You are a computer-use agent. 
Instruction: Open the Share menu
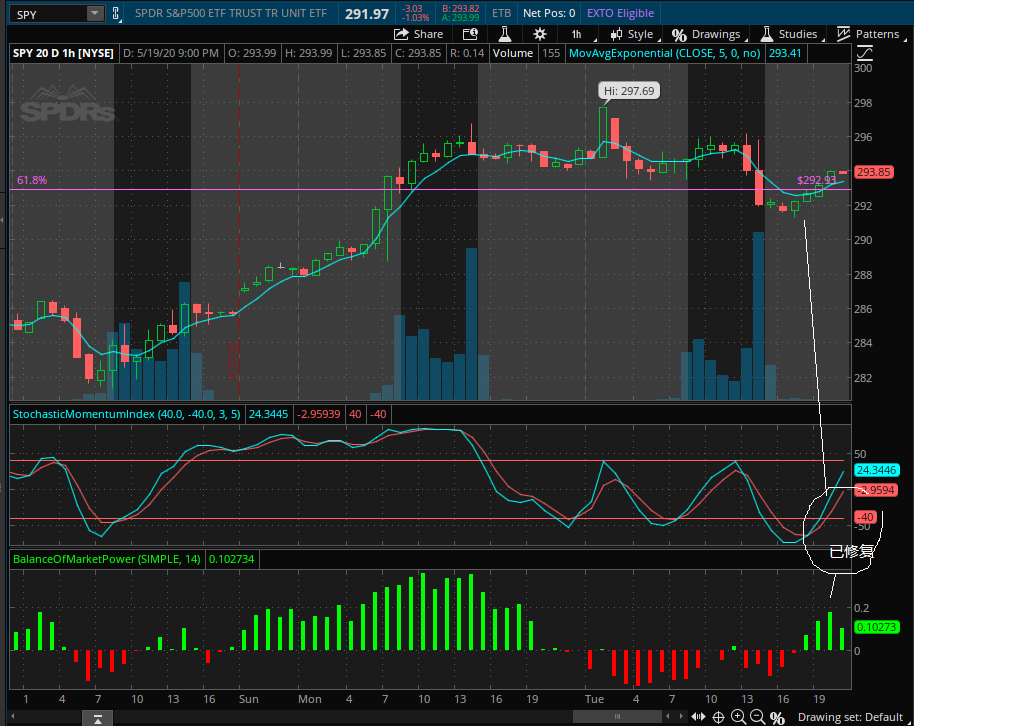tap(418, 34)
